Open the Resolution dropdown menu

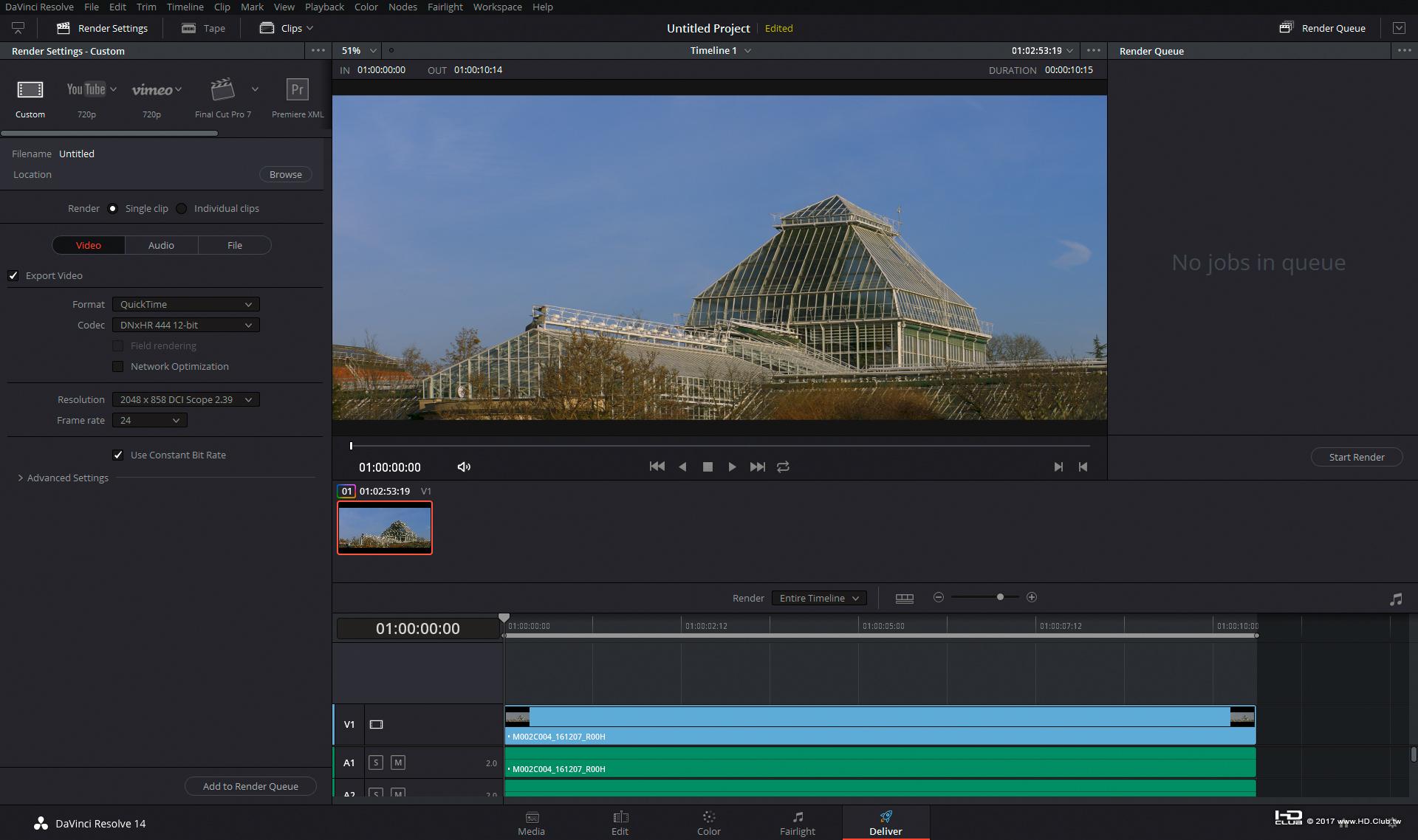tap(184, 399)
